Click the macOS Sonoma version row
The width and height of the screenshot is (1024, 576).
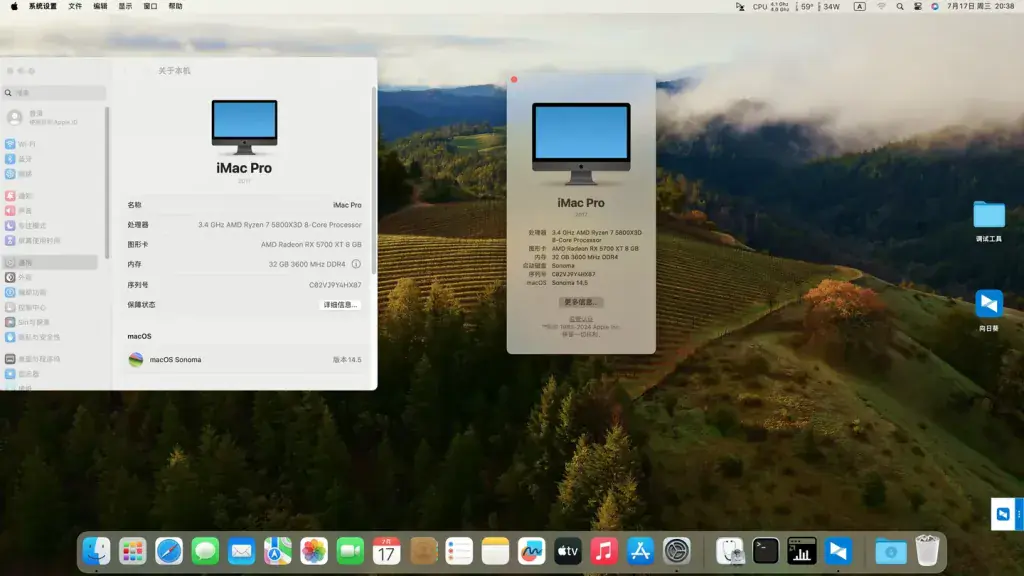point(244,360)
